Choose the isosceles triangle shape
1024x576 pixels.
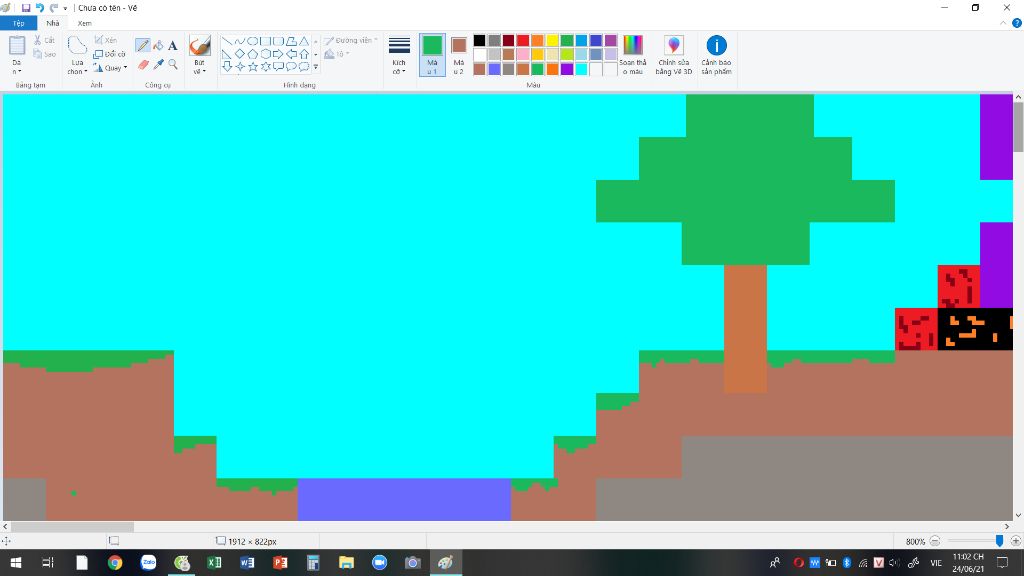[x=304, y=41]
